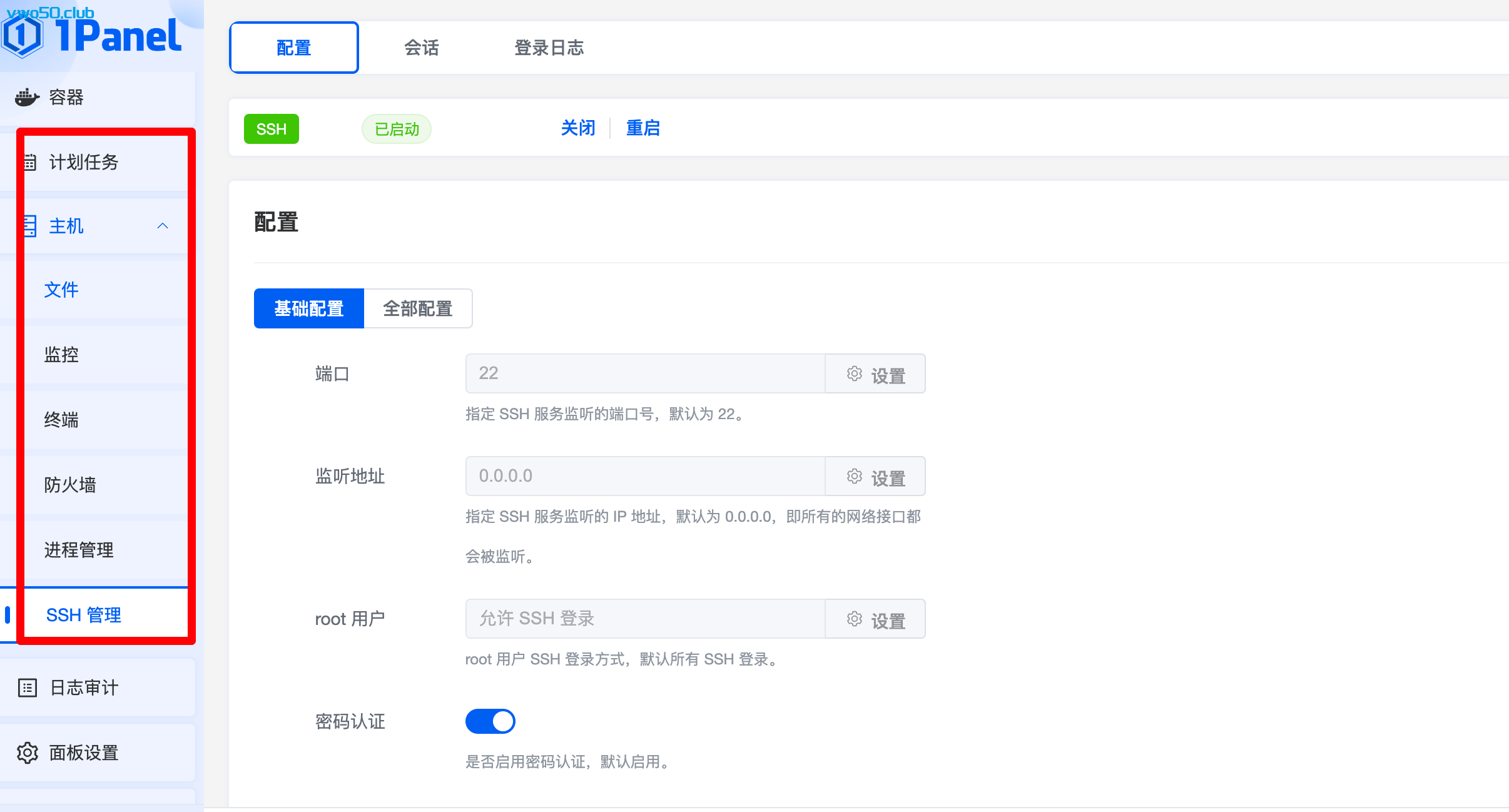Click the calendar icon beside 计划任务

point(29,162)
